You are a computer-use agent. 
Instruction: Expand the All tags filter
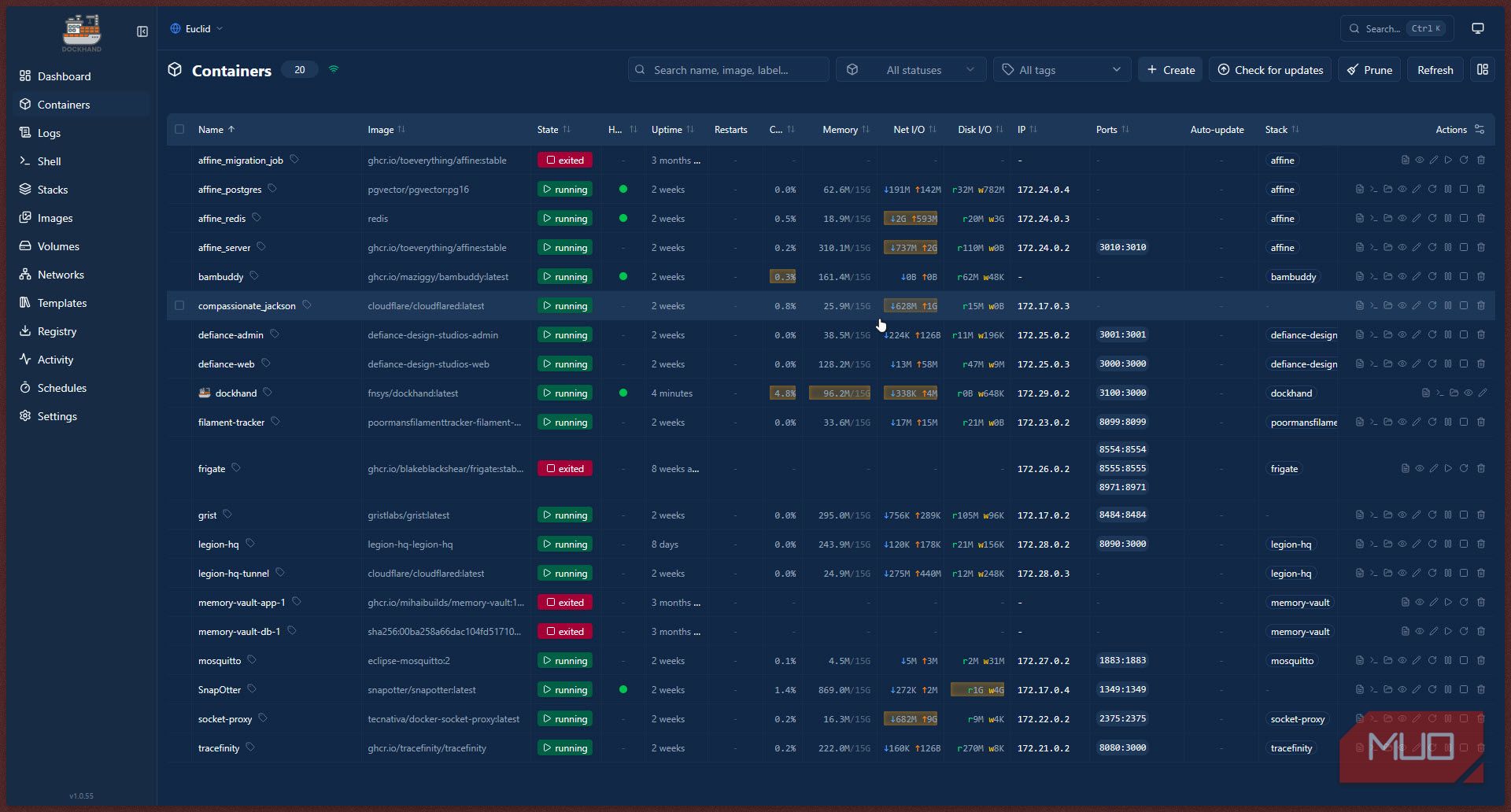click(x=1062, y=69)
